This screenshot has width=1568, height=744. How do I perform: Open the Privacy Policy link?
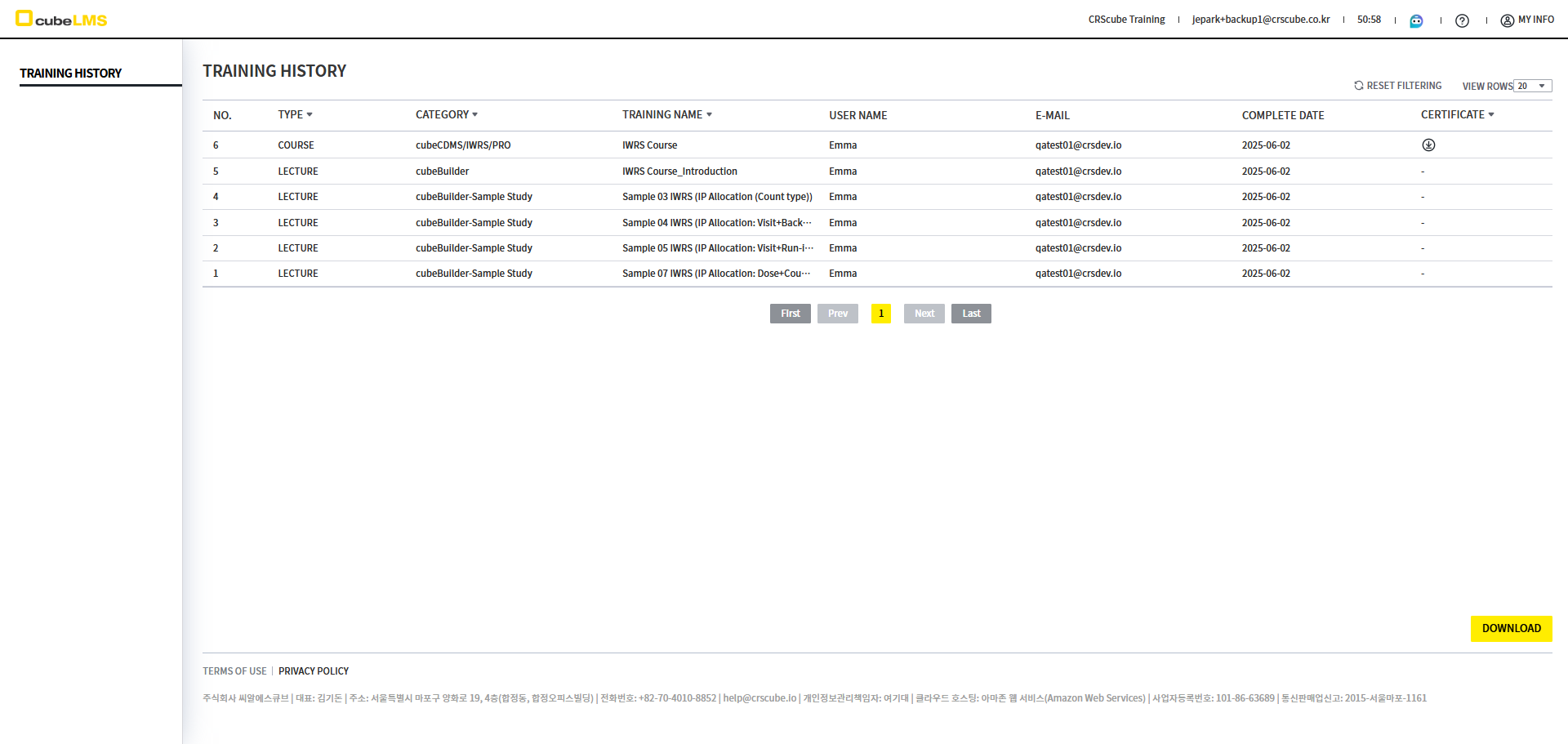(x=314, y=671)
